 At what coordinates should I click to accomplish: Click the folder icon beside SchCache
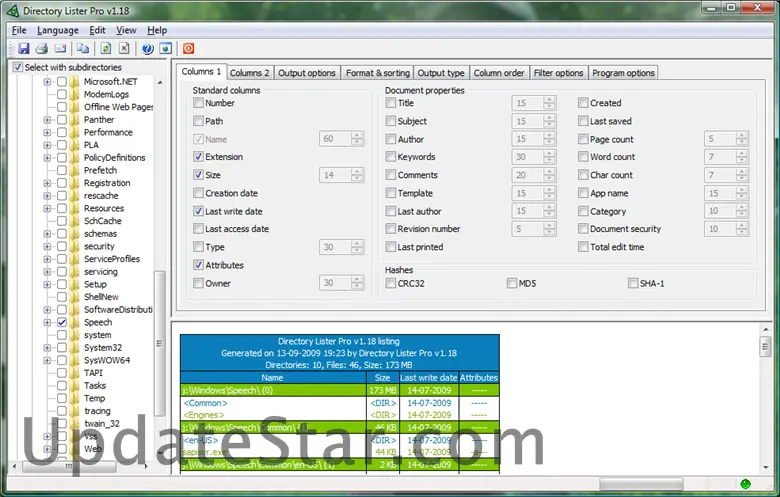[75, 221]
